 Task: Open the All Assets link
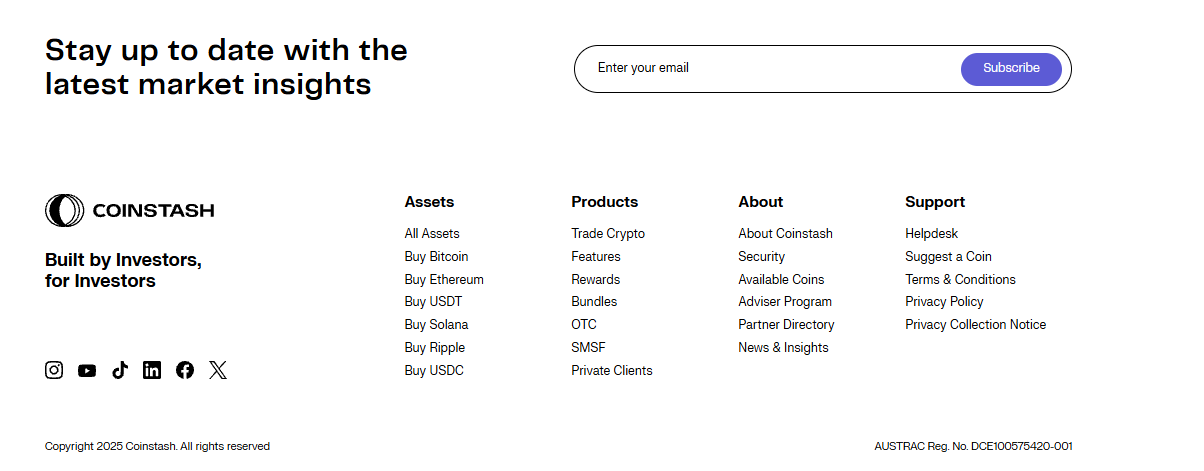click(432, 233)
